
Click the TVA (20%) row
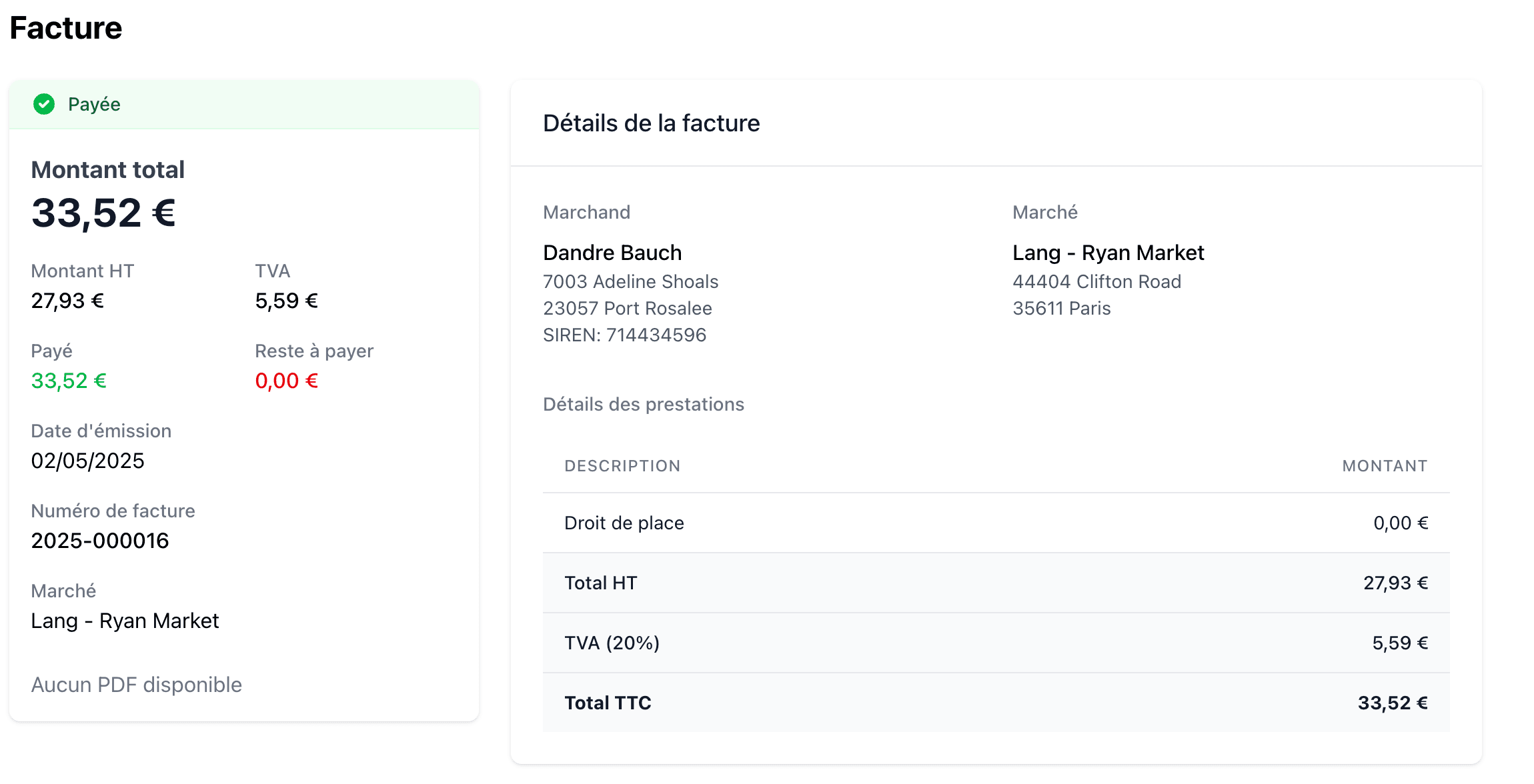611,642
